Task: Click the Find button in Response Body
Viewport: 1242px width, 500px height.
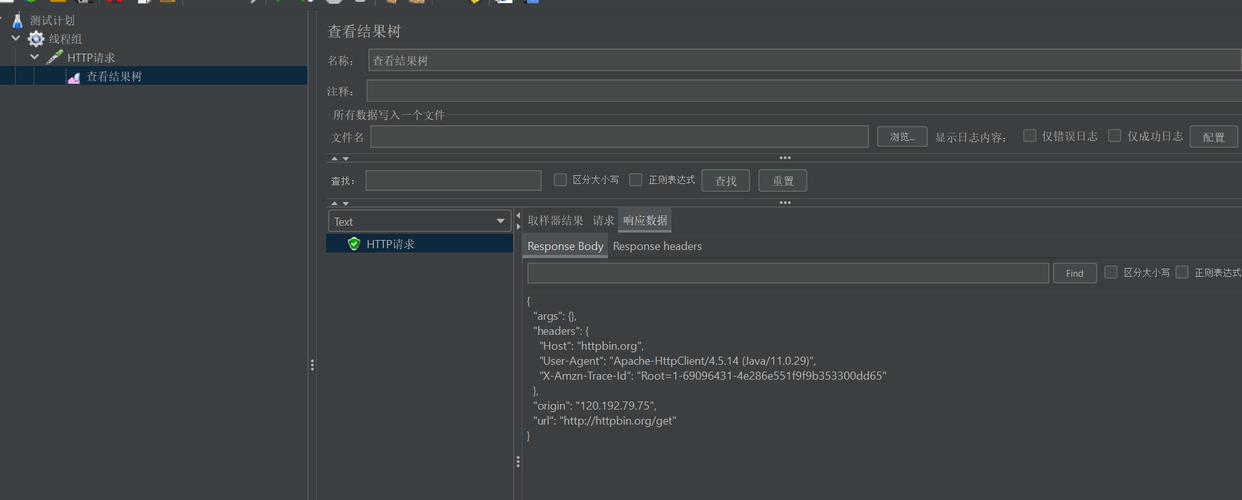Action: click(x=1074, y=273)
